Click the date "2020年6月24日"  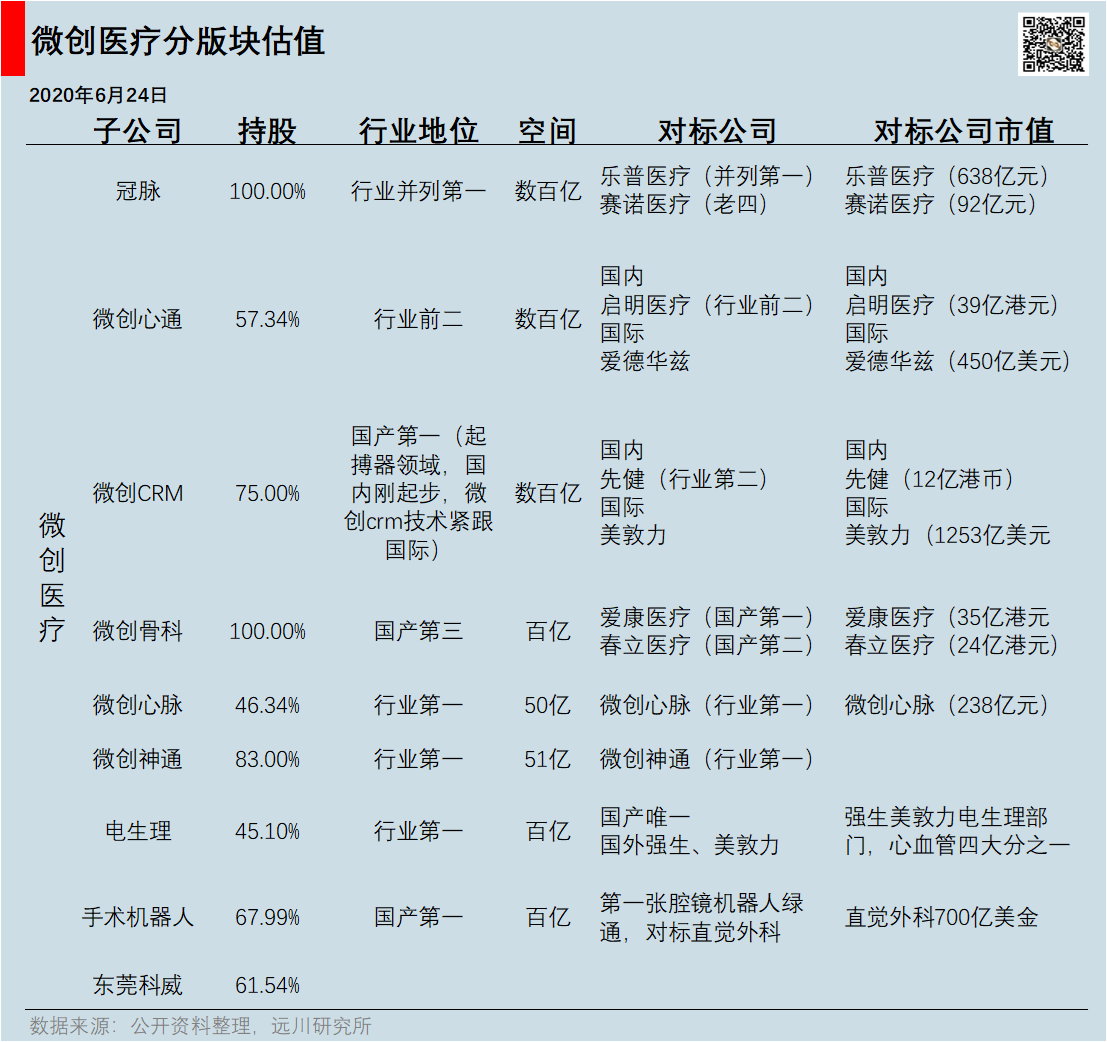click(x=98, y=95)
